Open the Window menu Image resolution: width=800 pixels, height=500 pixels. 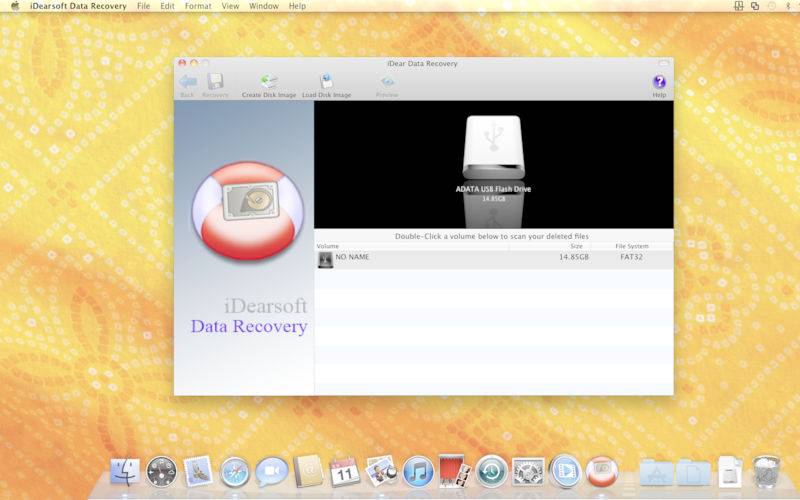pyautogui.click(x=264, y=6)
